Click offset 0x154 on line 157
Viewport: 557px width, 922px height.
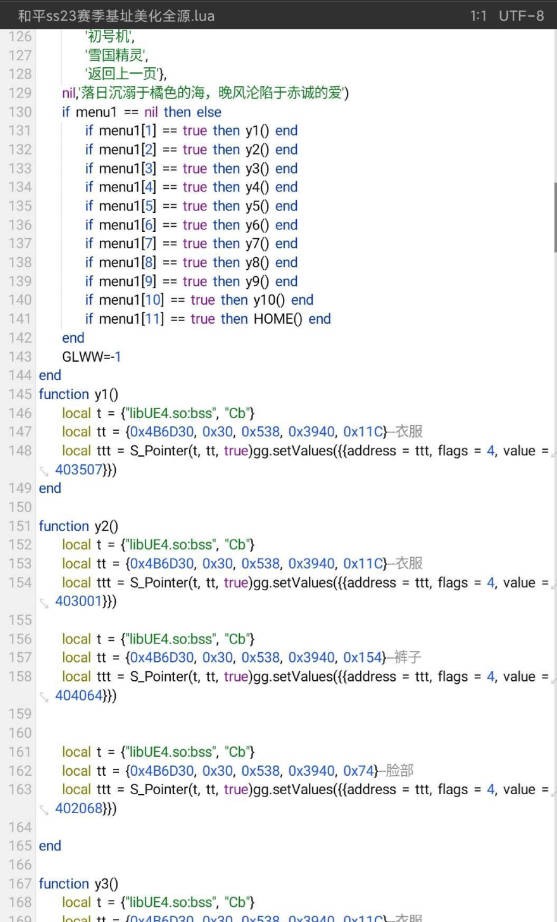point(362,657)
